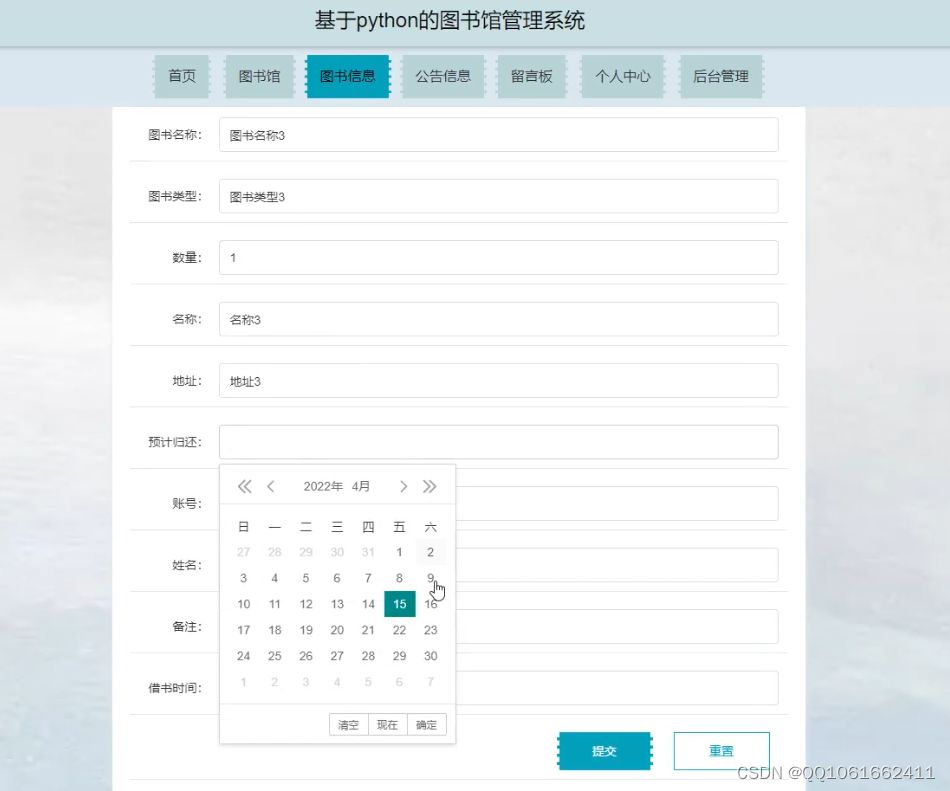Open the 图书馆 tab
This screenshot has width=950, height=791.
point(259,76)
